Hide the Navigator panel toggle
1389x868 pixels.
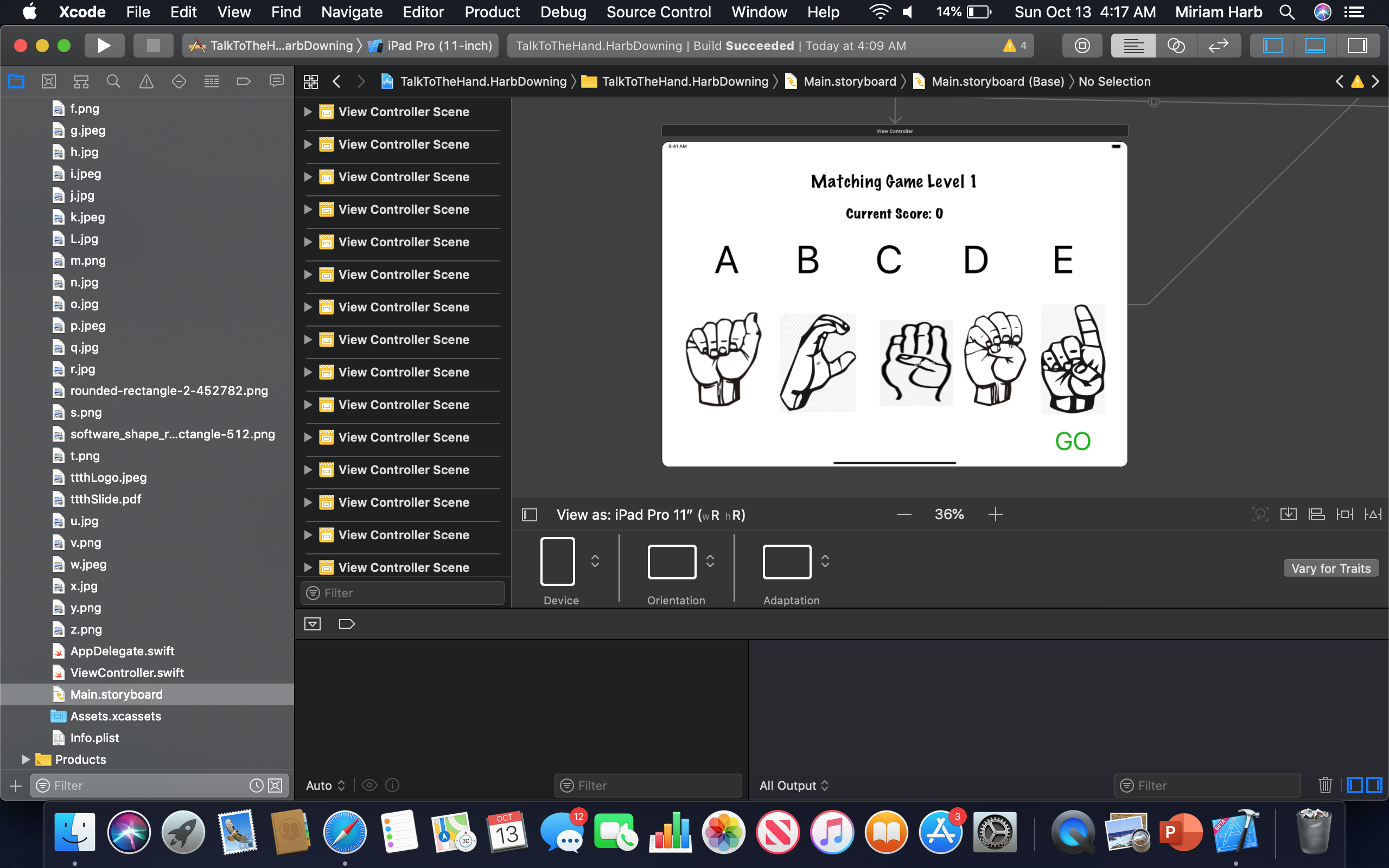coord(1272,46)
